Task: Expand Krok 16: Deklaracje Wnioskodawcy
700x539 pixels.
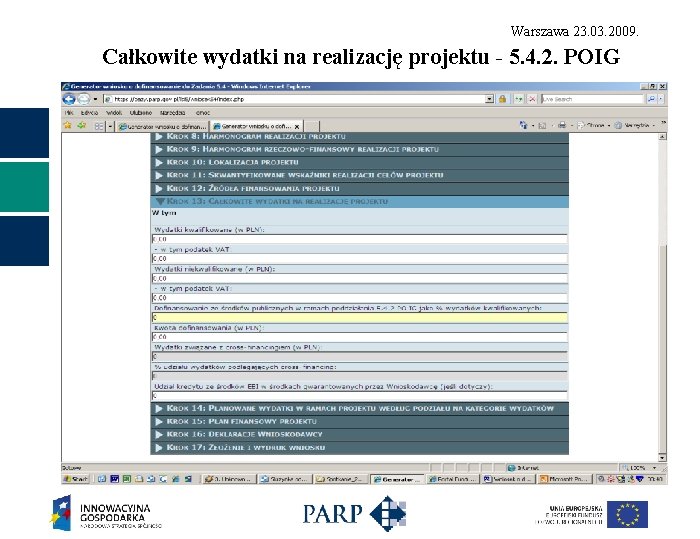Action: [x=360, y=434]
